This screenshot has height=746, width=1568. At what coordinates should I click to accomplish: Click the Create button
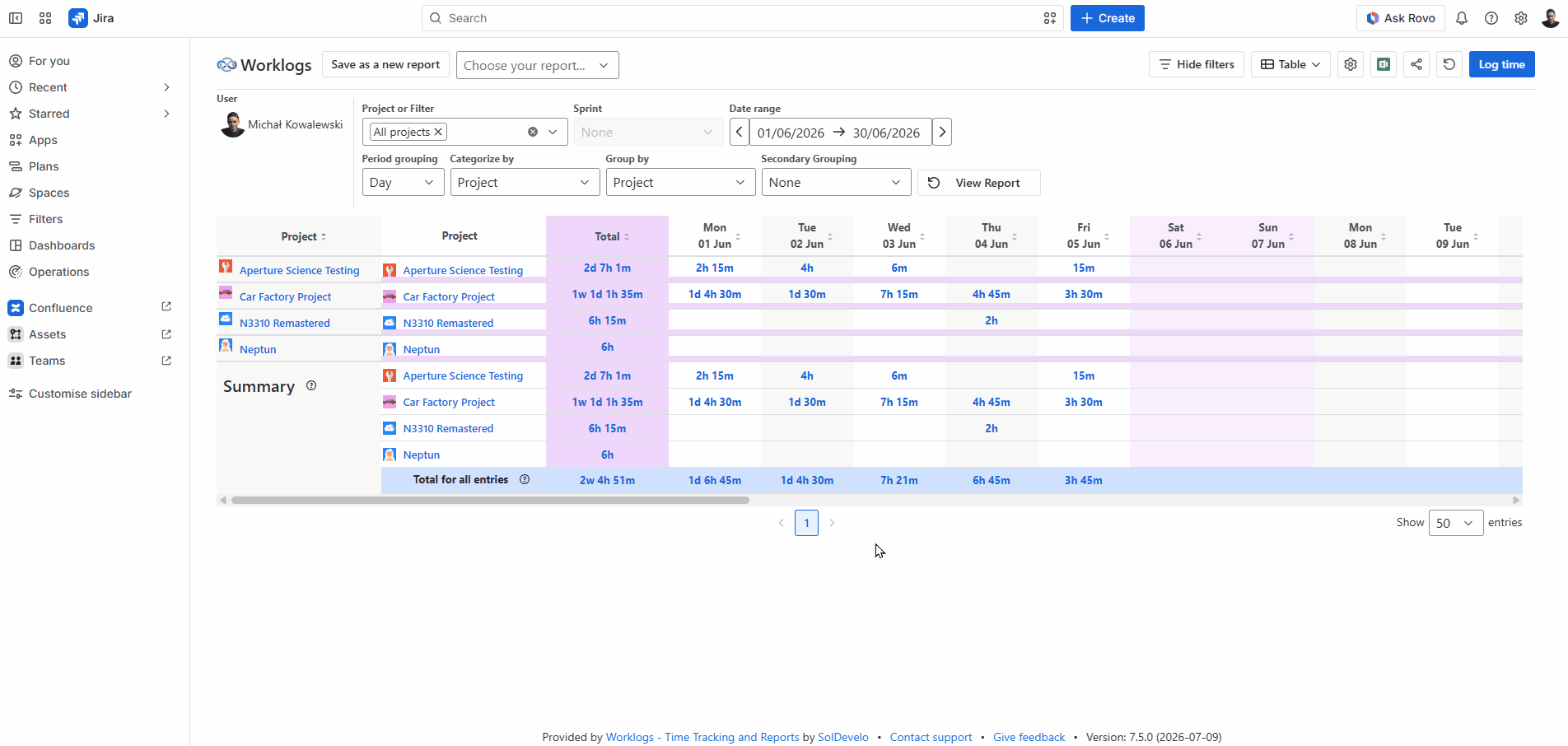(x=1108, y=18)
